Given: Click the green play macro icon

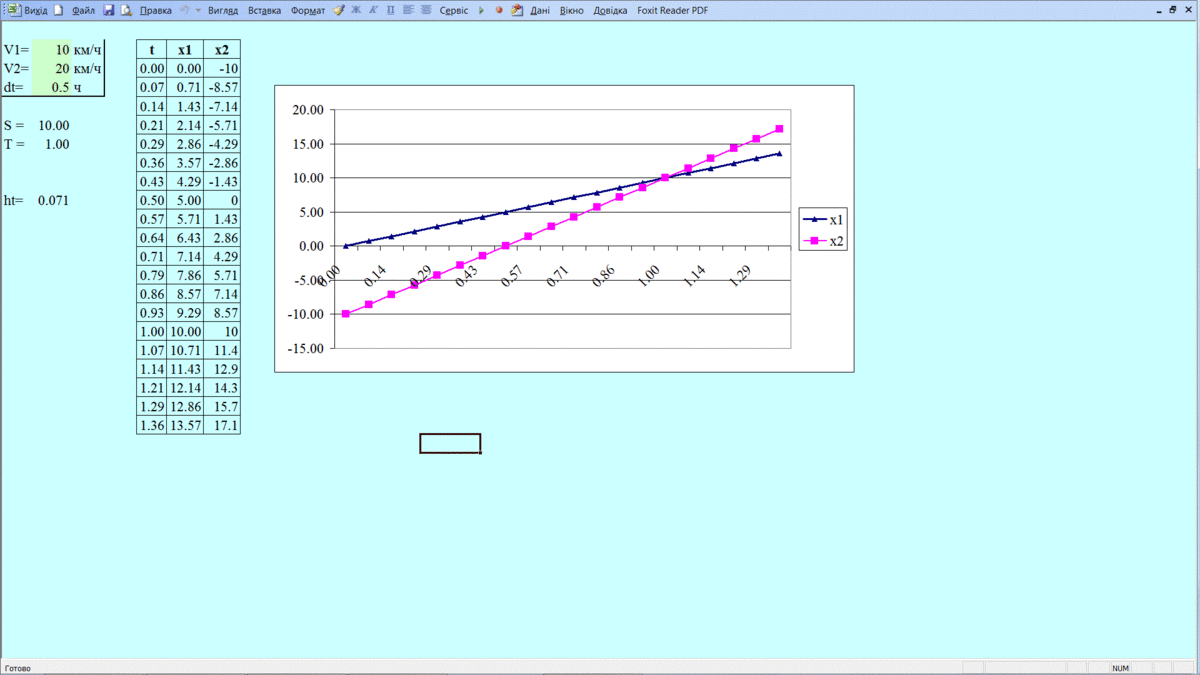Looking at the screenshot, I should click(481, 10).
